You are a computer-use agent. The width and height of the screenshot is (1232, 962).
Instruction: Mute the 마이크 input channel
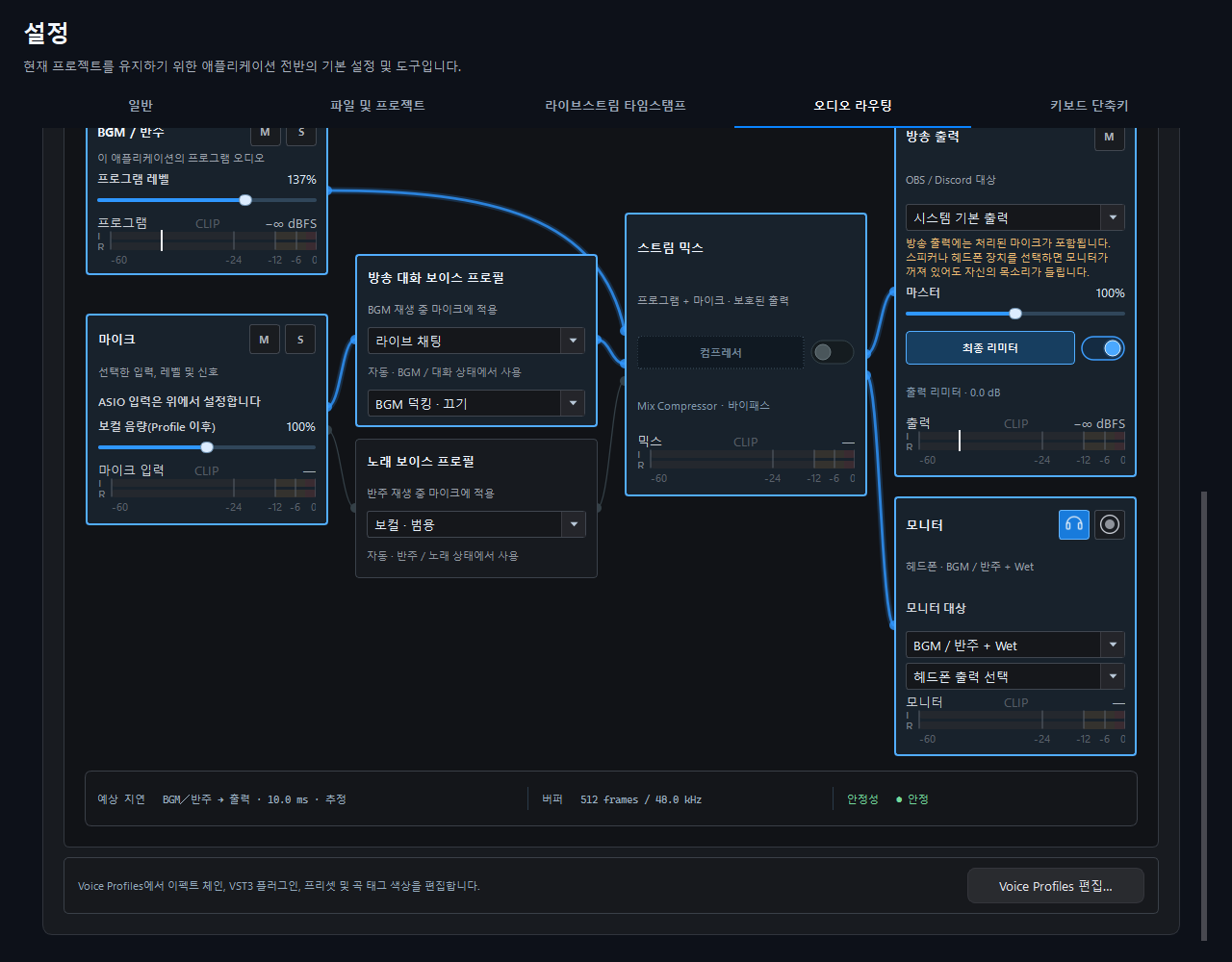(x=265, y=339)
